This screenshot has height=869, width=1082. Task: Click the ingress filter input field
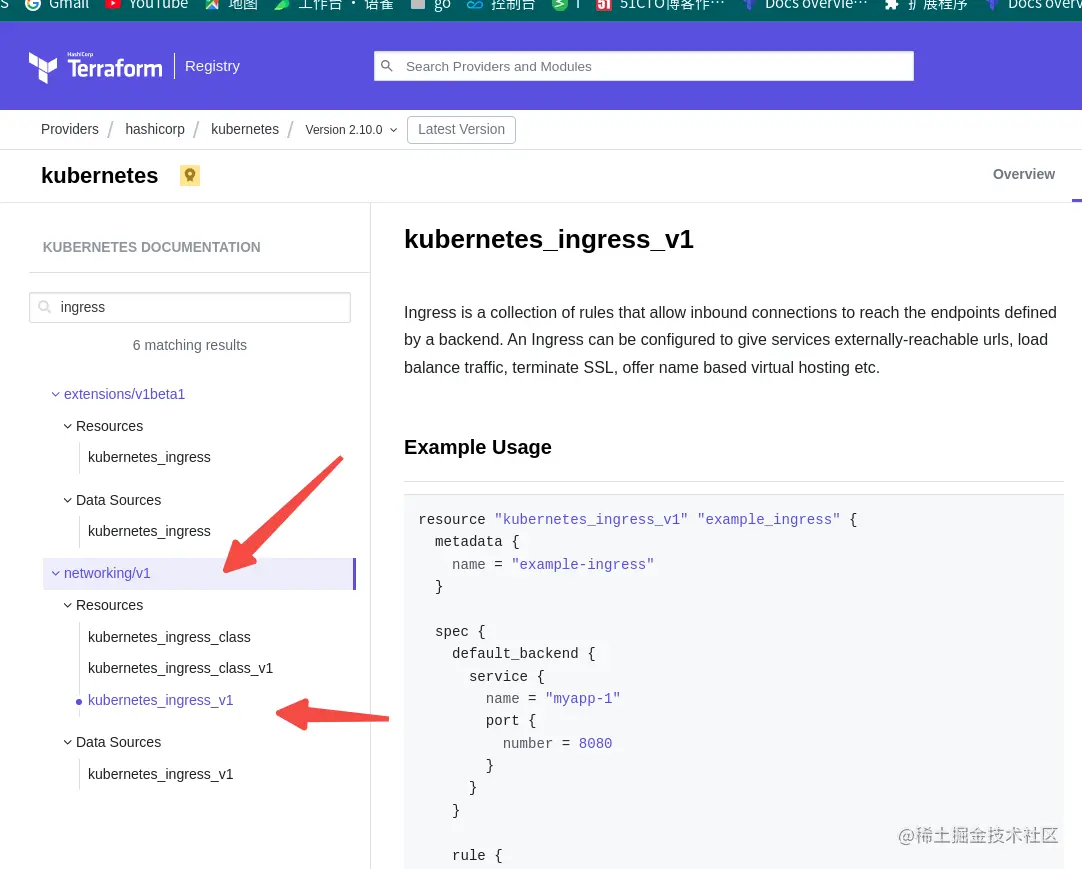point(190,307)
